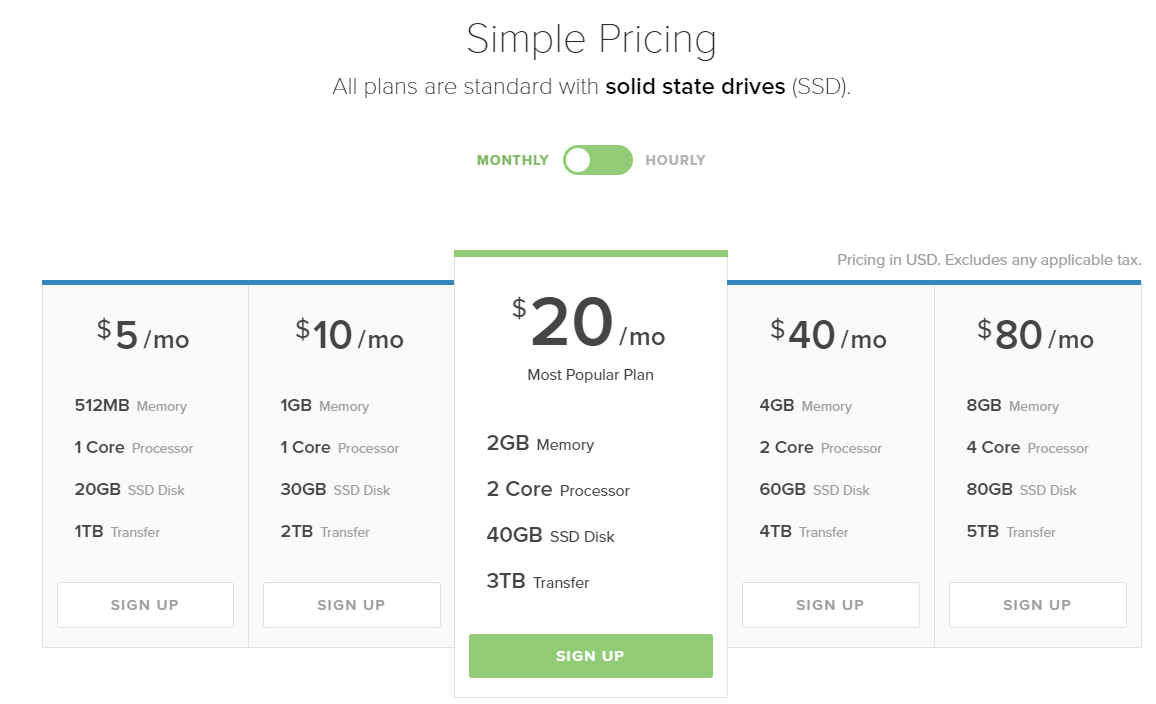1156x704 pixels.
Task: Click the 4 Core Processor spec
Action: (1027, 447)
